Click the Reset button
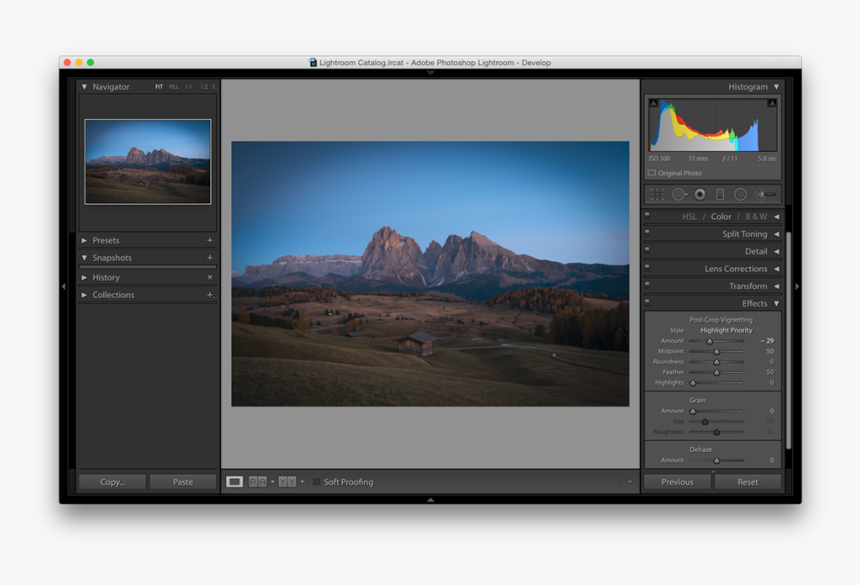Screen dimensions: 860x585 (748, 482)
